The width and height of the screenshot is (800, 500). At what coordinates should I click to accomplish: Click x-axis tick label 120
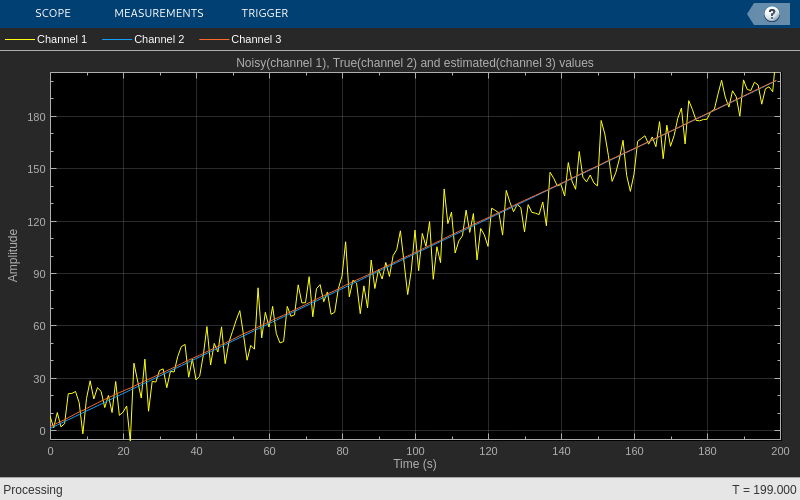(488, 451)
